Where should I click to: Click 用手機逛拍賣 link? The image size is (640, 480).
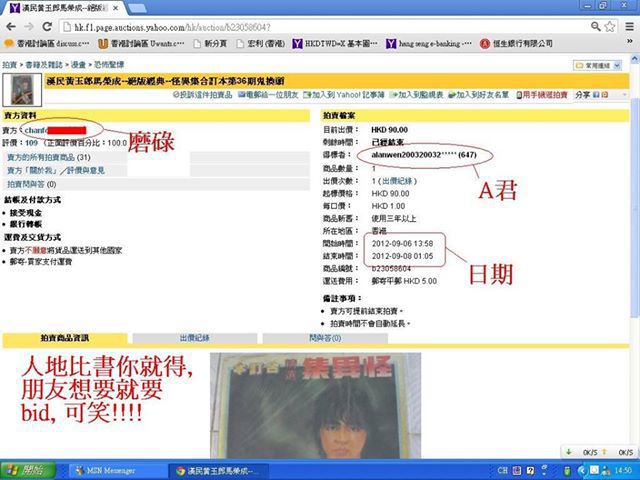[542, 95]
